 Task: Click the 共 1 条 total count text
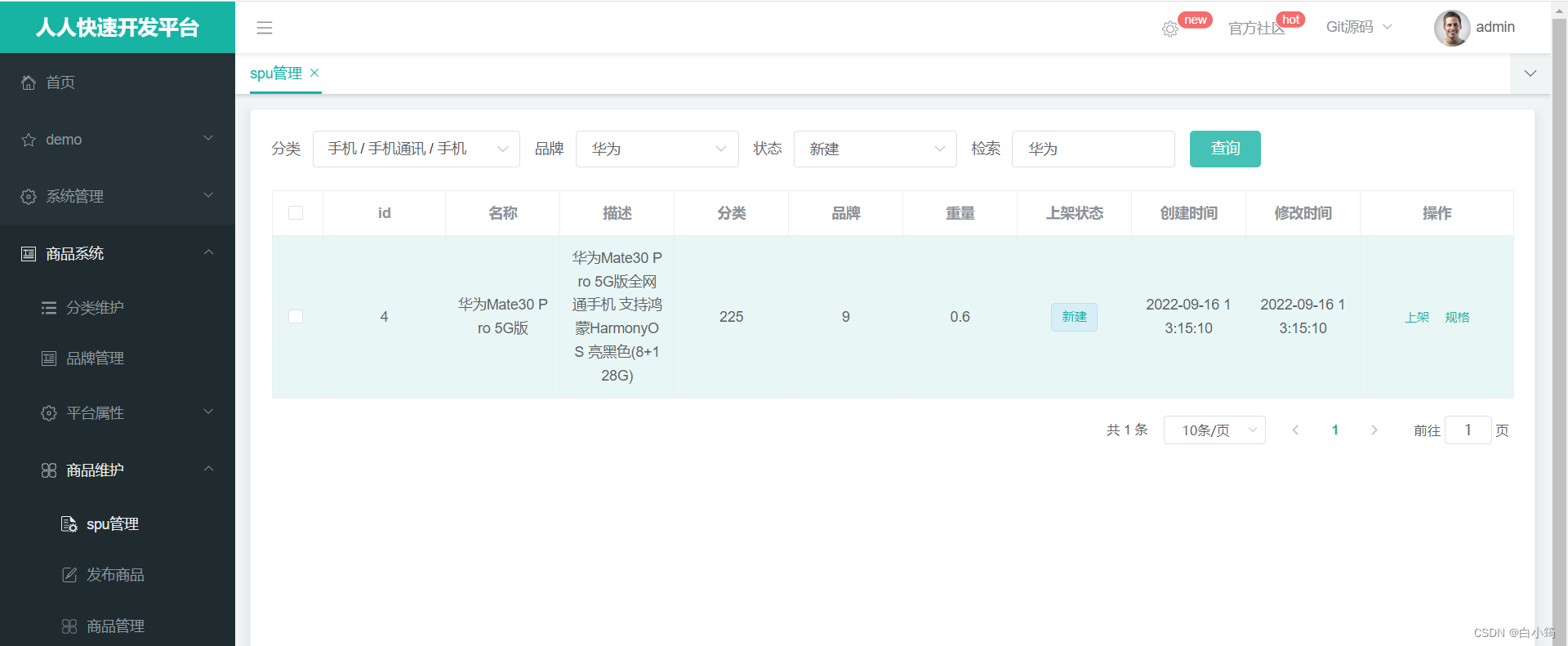pyautogui.click(x=1127, y=430)
